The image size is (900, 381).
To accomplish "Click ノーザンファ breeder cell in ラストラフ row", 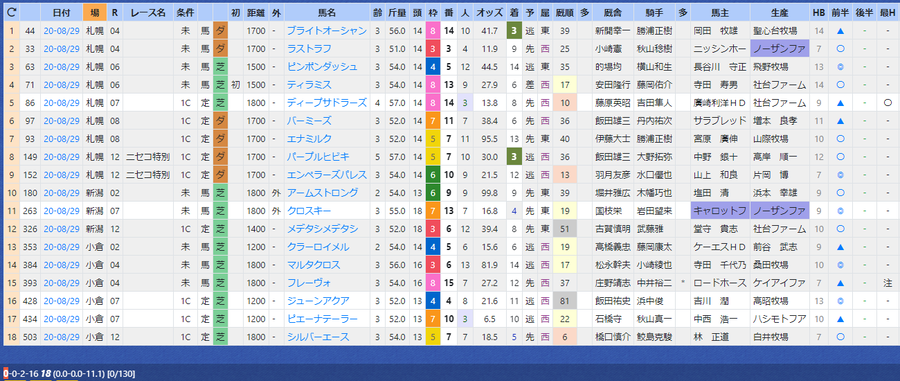I will coord(779,49).
